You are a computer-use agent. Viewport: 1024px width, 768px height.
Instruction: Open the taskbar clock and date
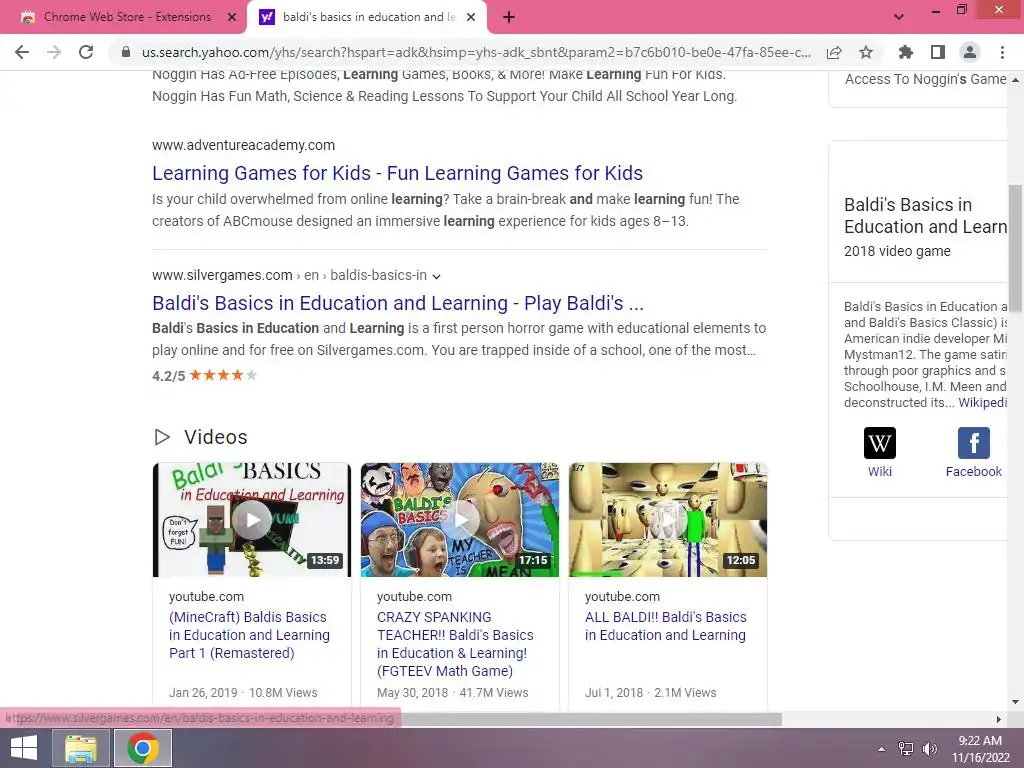[x=980, y=749]
